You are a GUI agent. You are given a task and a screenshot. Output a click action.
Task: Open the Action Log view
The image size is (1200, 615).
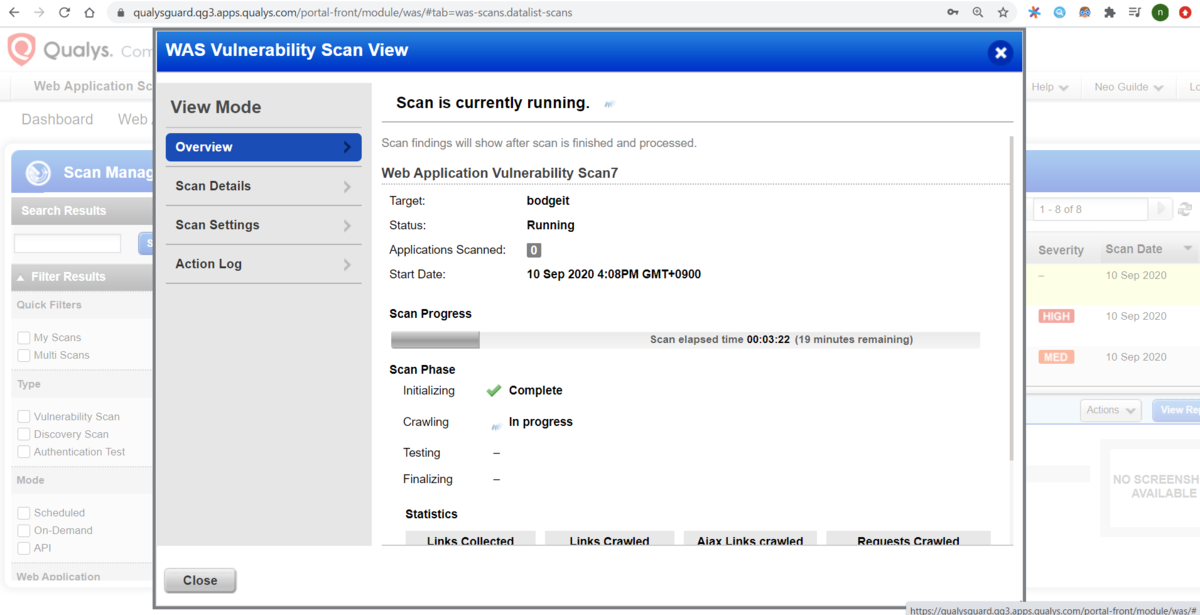(x=264, y=264)
